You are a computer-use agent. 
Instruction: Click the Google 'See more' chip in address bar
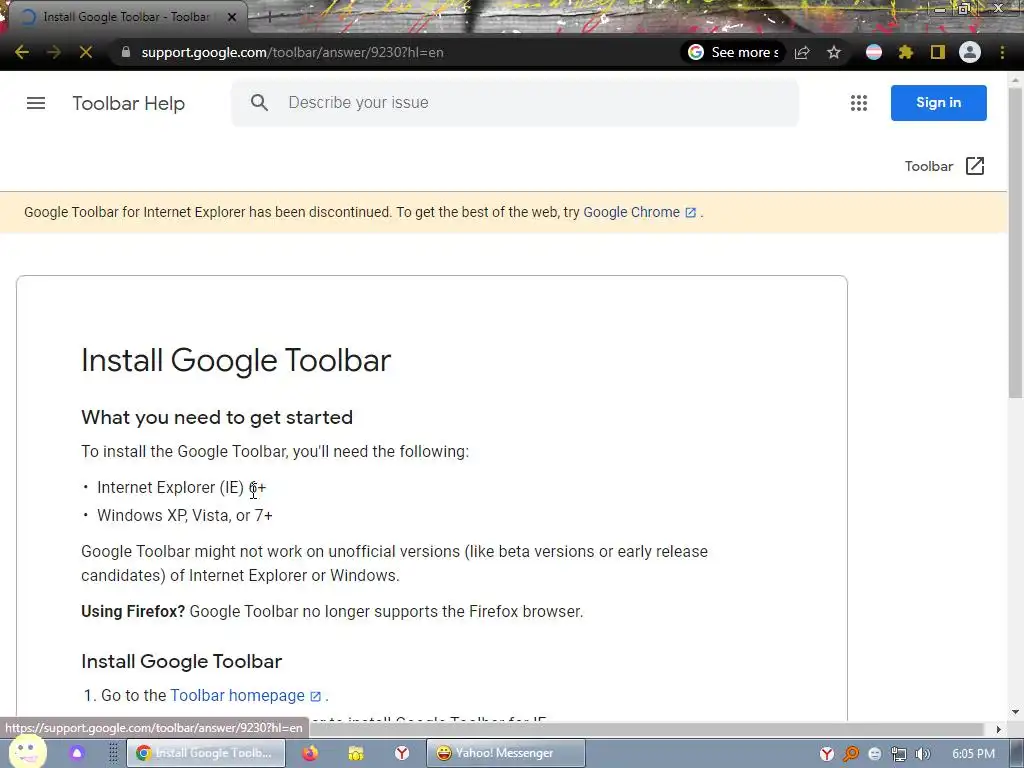point(733,52)
